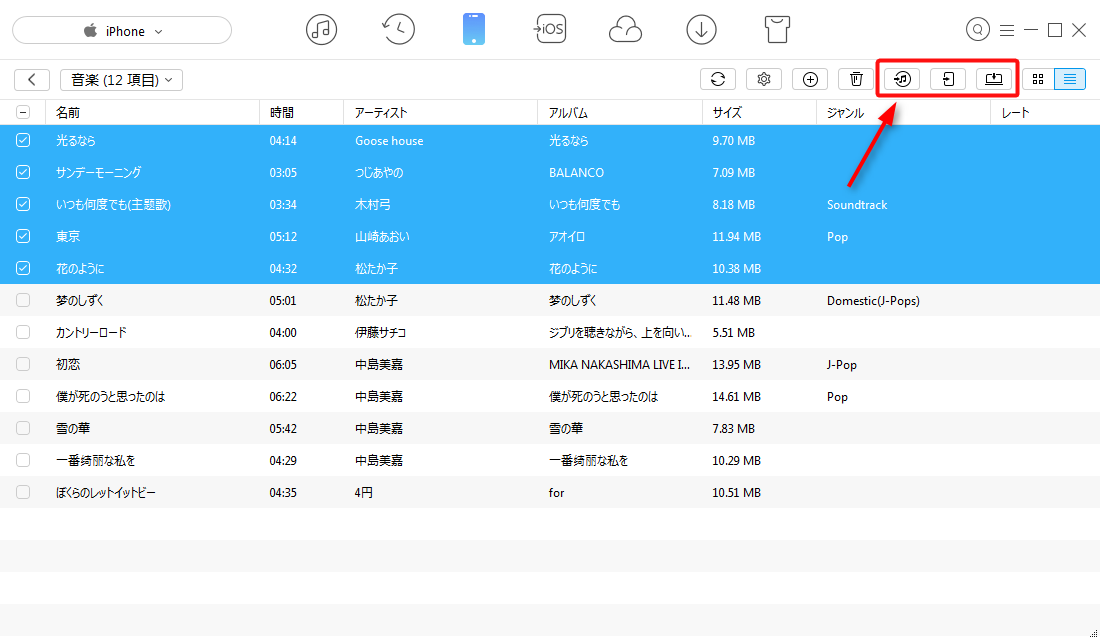Uncheck the 花のように song checkbox

tap(23, 268)
